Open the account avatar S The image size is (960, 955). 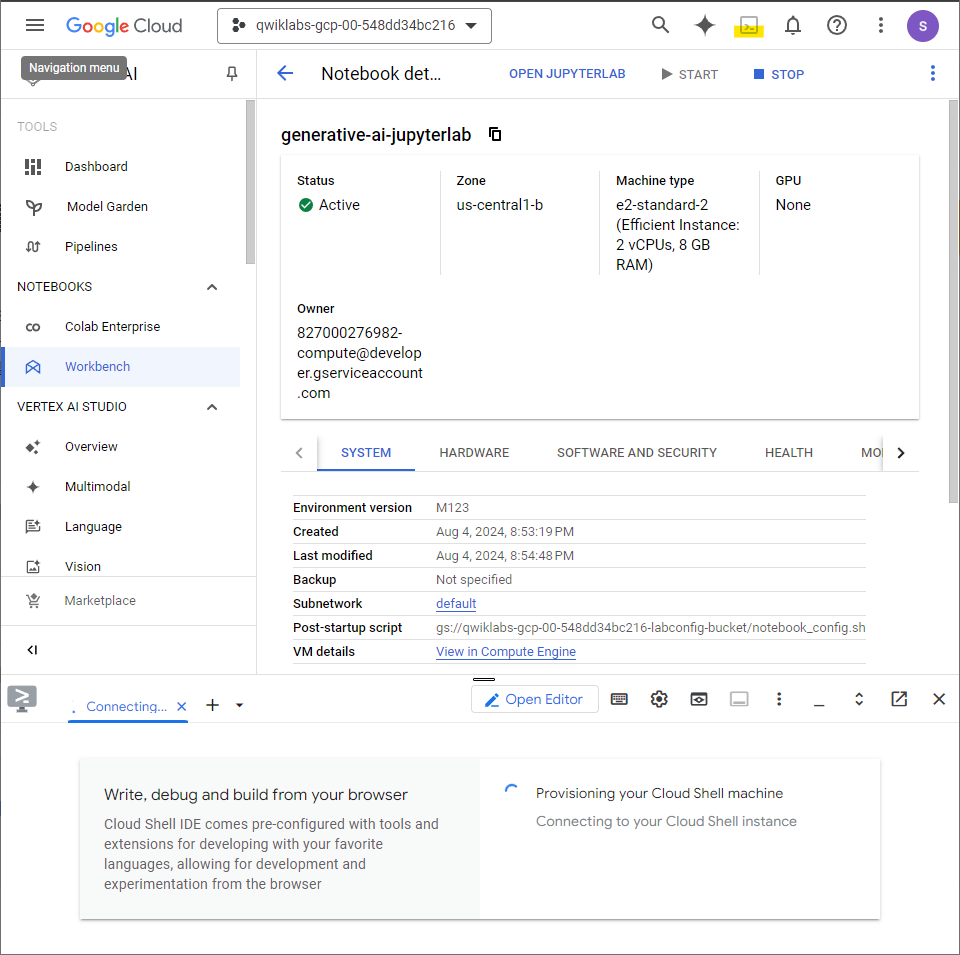click(923, 26)
